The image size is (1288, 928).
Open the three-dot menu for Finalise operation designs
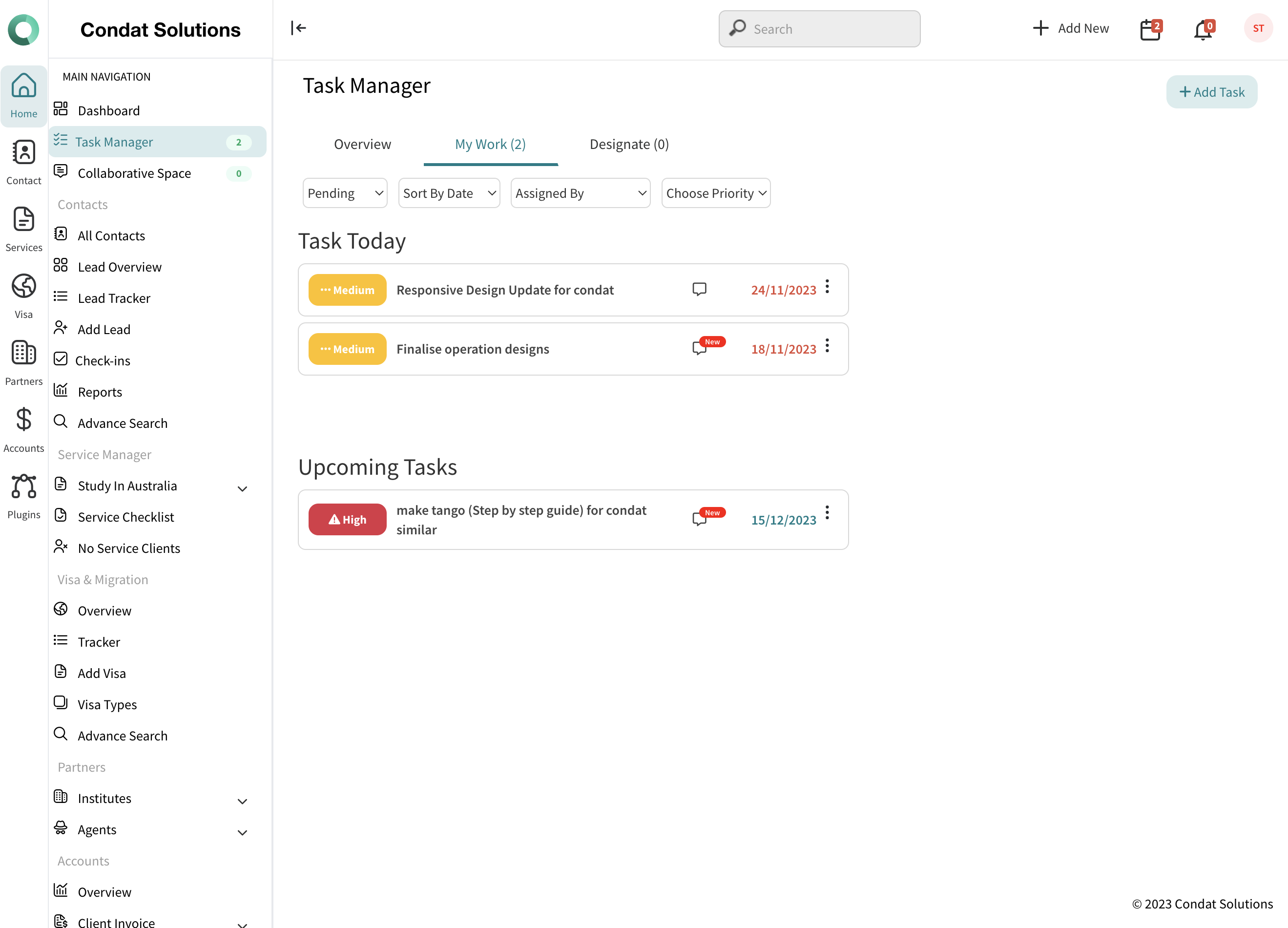point(827,345)
